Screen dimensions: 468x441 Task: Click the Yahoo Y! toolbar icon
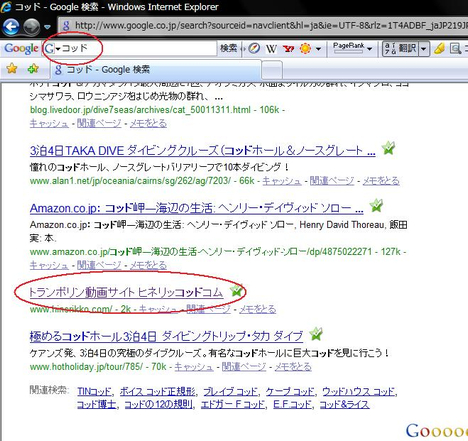coord(288,49)
